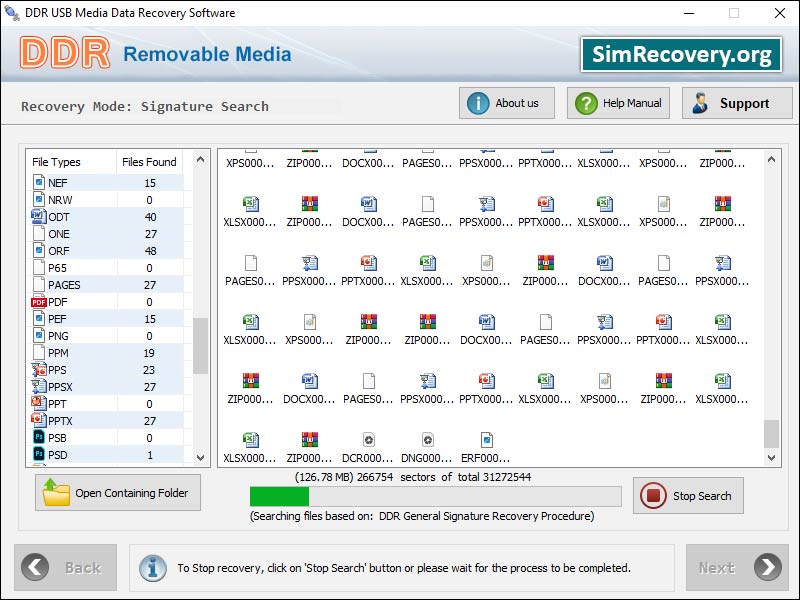Open the ERF000 recovered file thumbnail
Viewport: 800px width, 600px height.
[486, 438]
